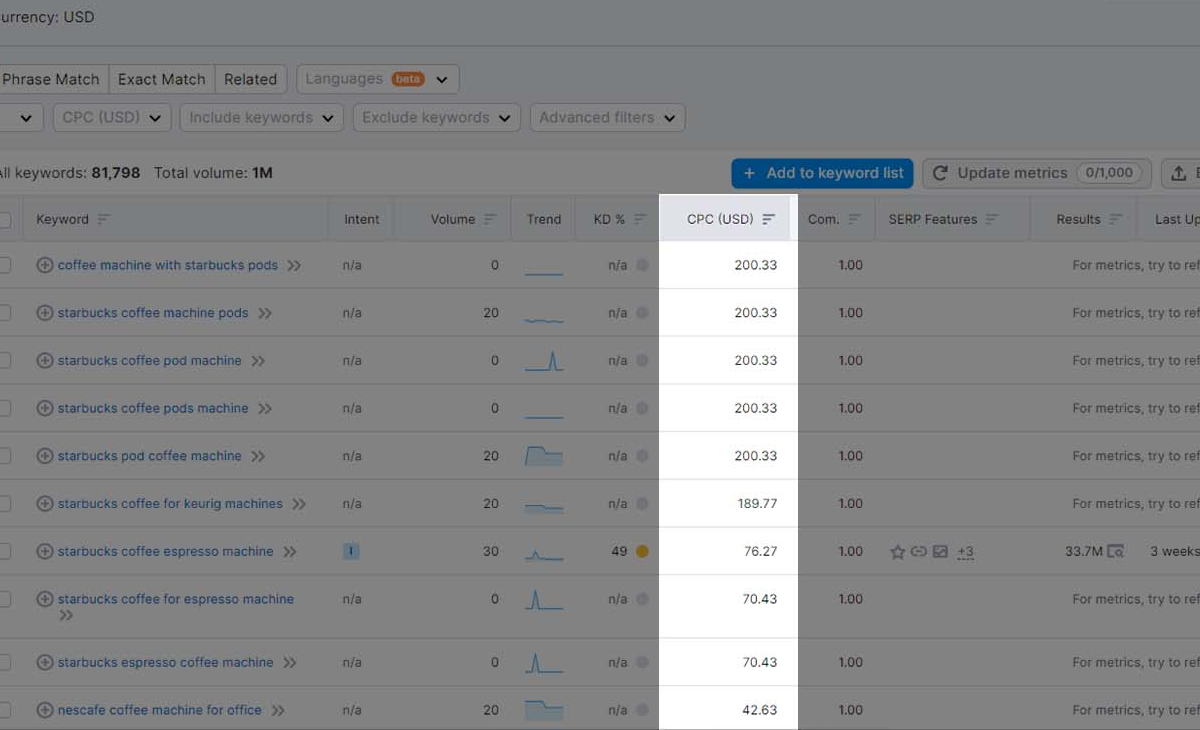This screenshot has width=1200, height=730.
Task: Click the Update metrics button
Action: 1037,173
